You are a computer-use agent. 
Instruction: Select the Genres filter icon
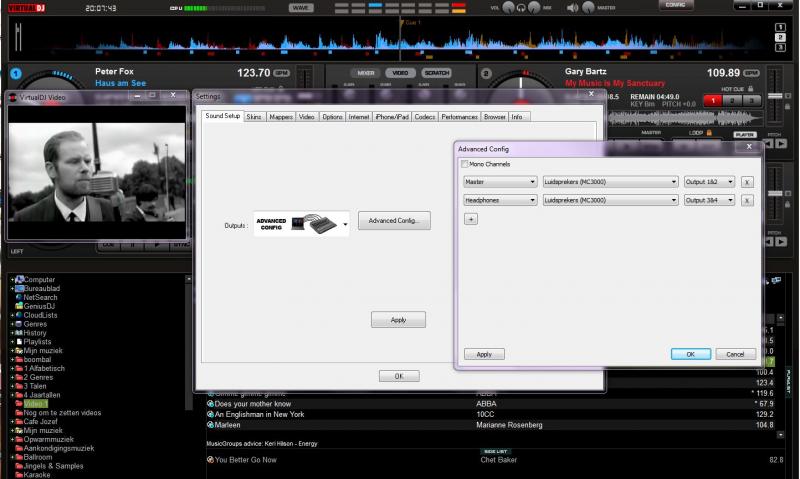point(19,324)
